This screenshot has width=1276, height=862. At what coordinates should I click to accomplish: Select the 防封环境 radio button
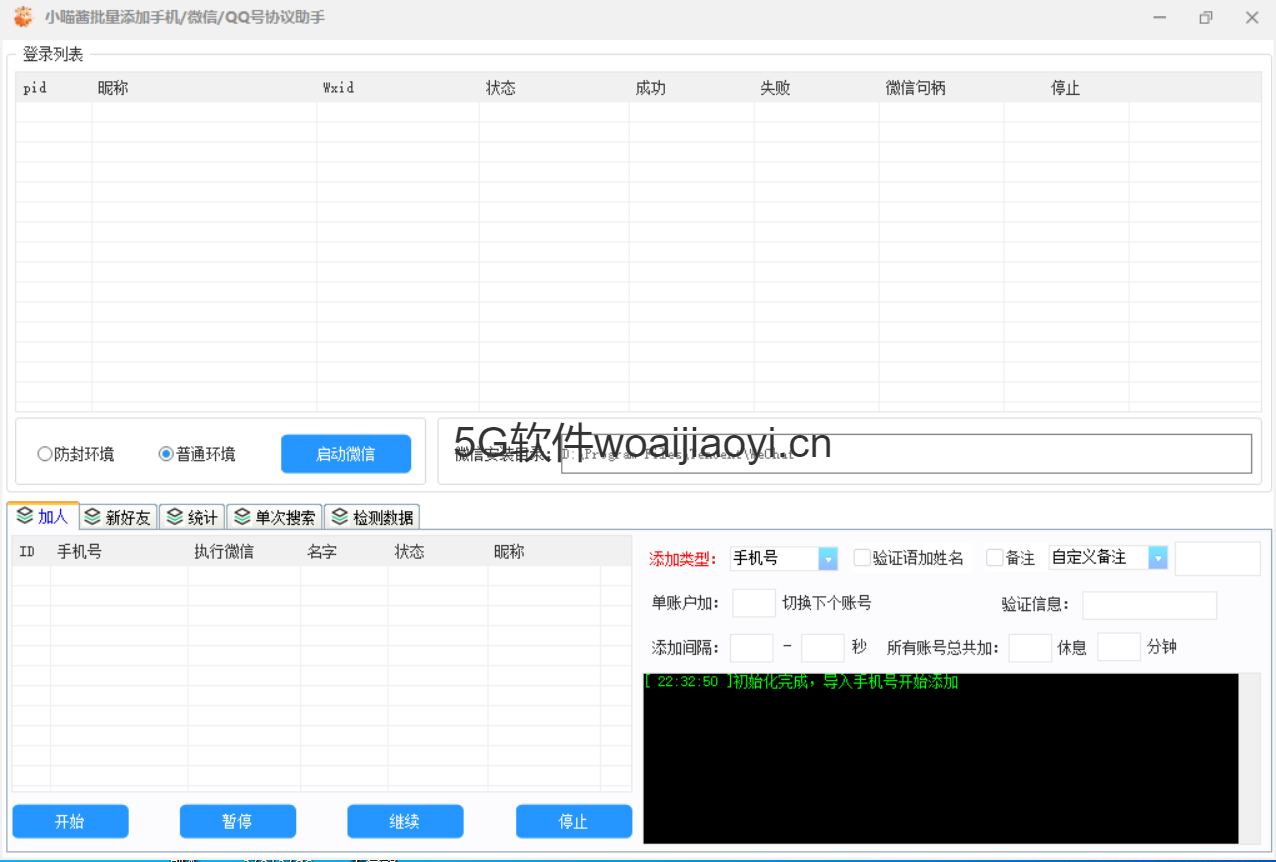[x=44, y=454]
